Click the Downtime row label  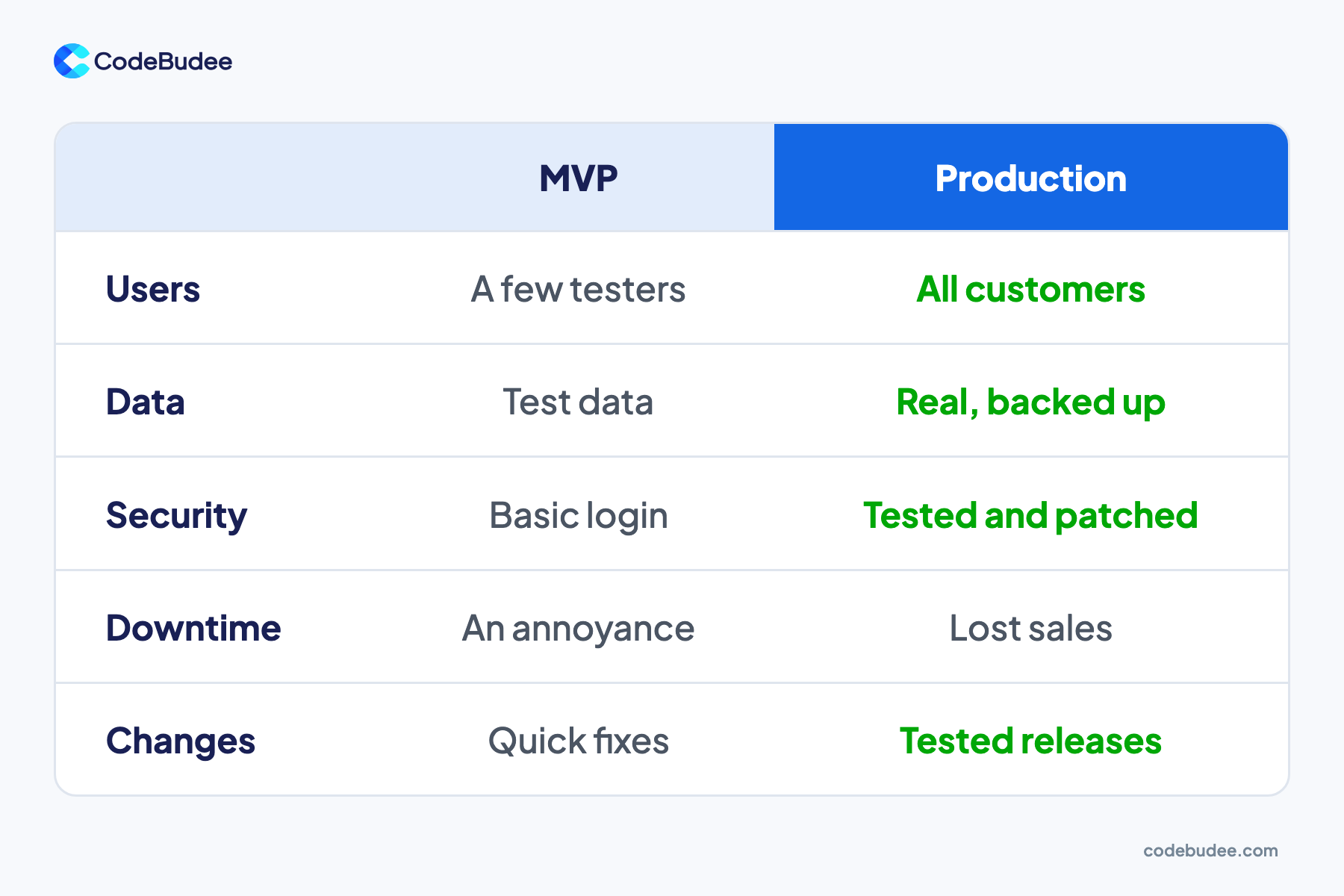[x=193, y=628]
